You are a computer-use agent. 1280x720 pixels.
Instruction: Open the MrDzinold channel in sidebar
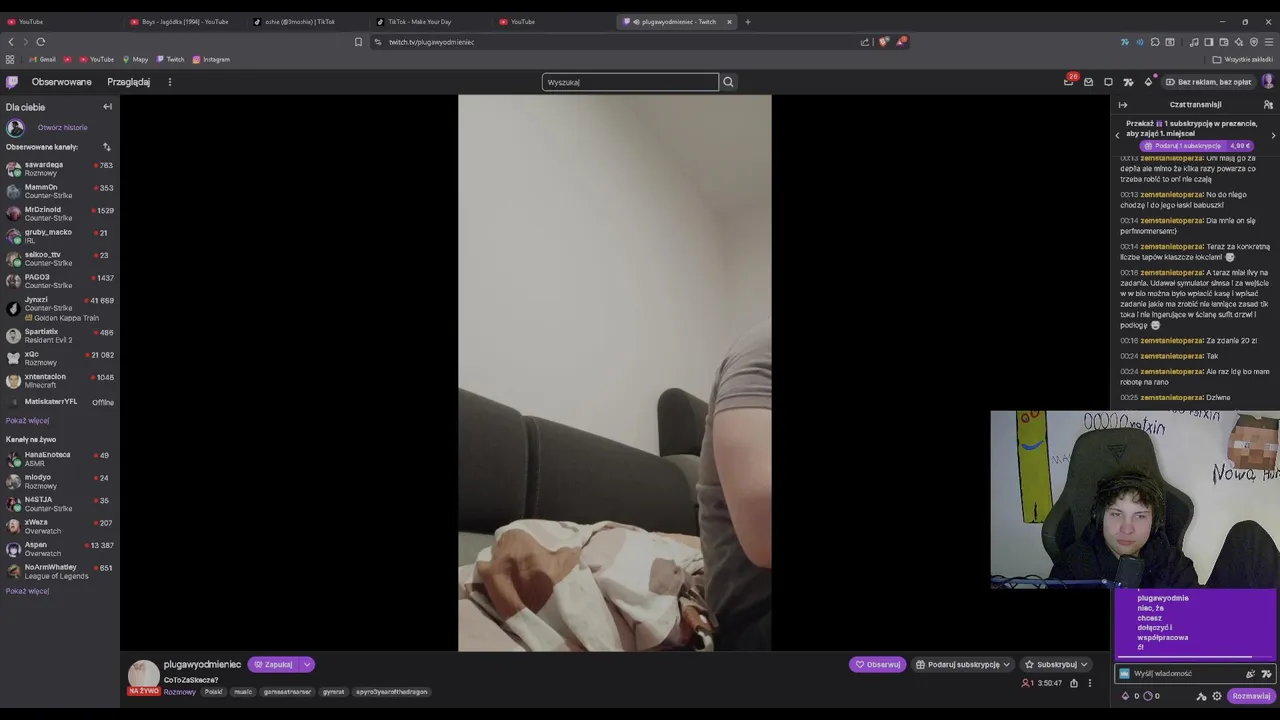pos(60,214)
